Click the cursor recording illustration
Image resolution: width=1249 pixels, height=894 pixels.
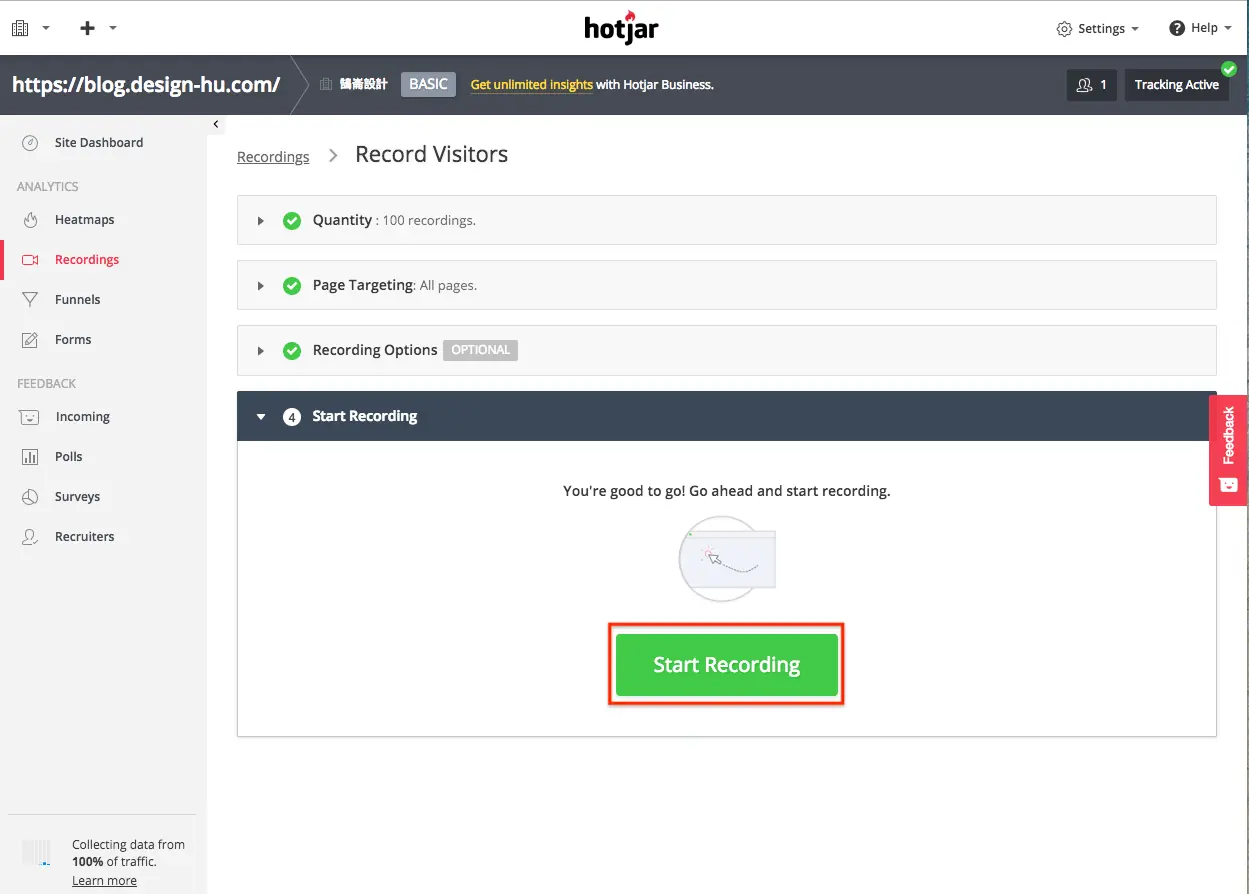[727, 558]
